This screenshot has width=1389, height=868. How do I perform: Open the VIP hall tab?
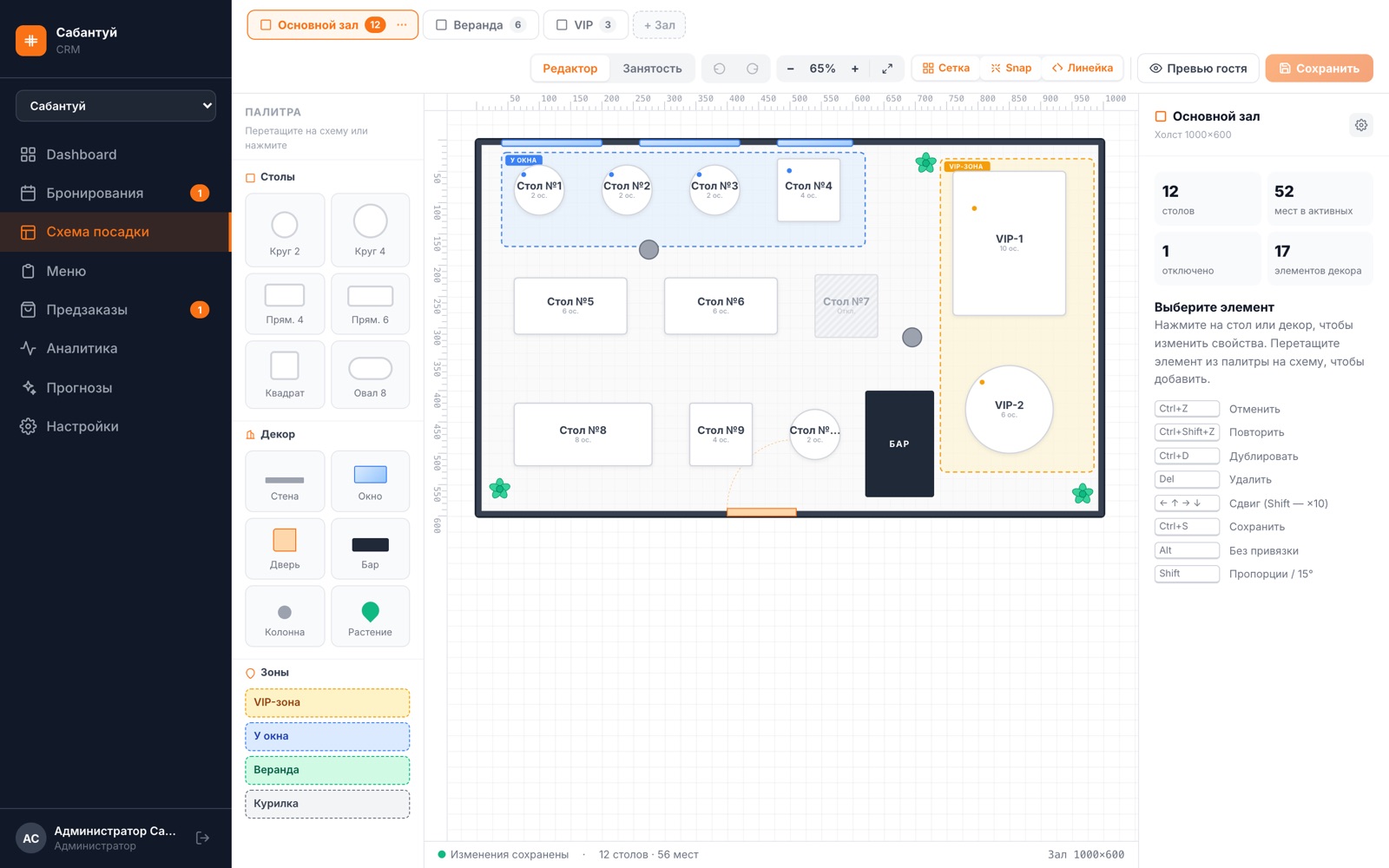[586, 25]
